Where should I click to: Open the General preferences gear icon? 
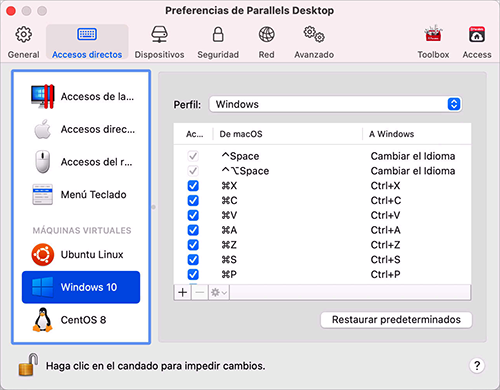[23, 34]
